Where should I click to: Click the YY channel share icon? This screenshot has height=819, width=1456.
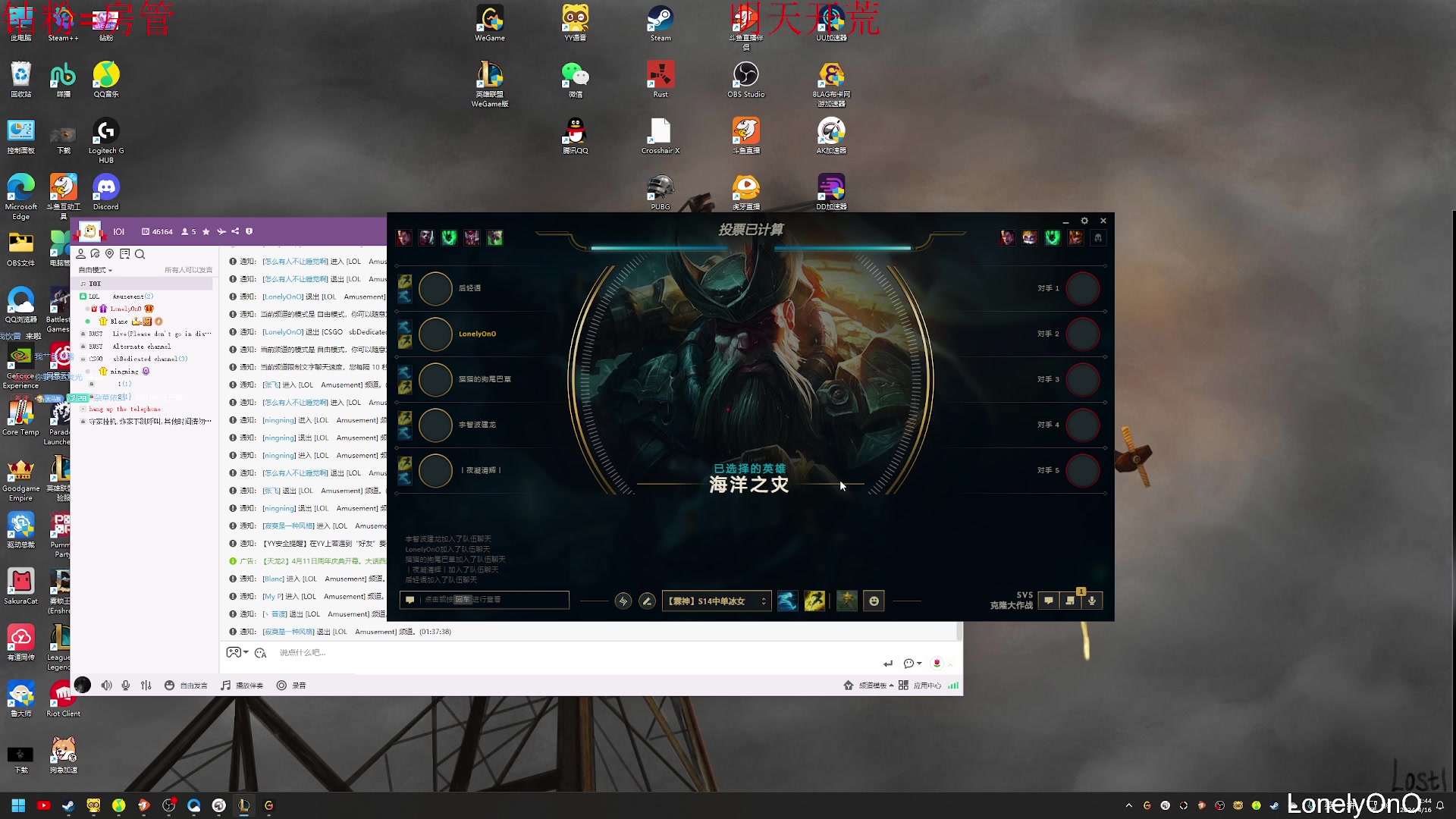pos(235,231)
